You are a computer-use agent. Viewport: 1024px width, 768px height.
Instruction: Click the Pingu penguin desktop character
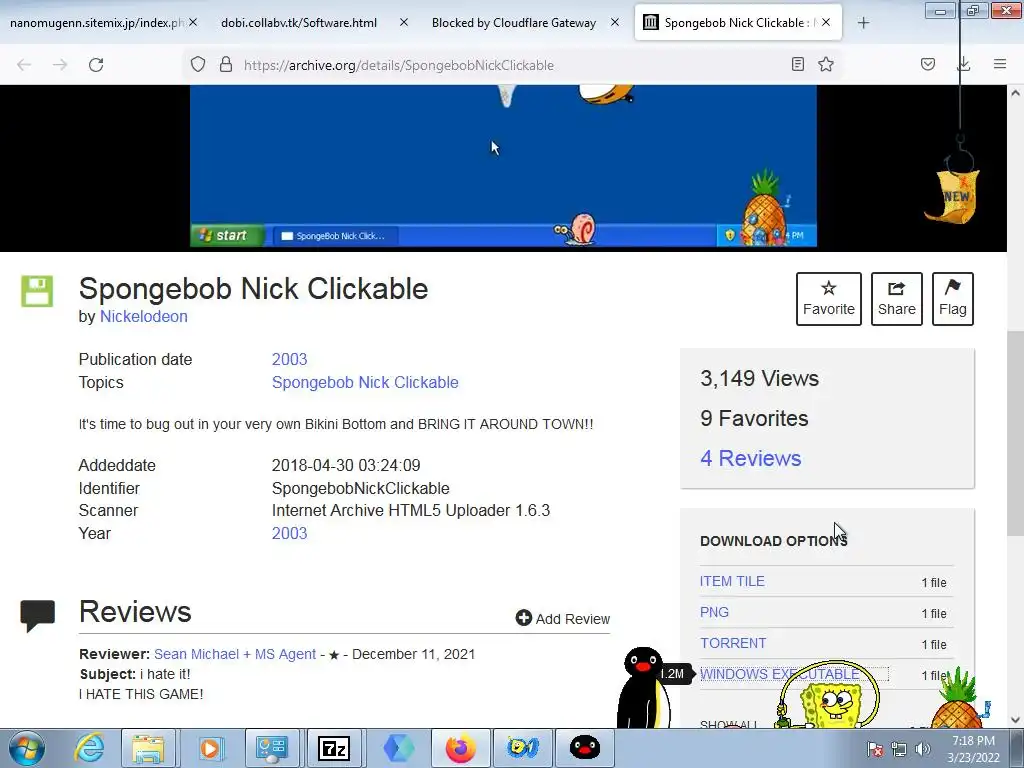coord(644,687)
